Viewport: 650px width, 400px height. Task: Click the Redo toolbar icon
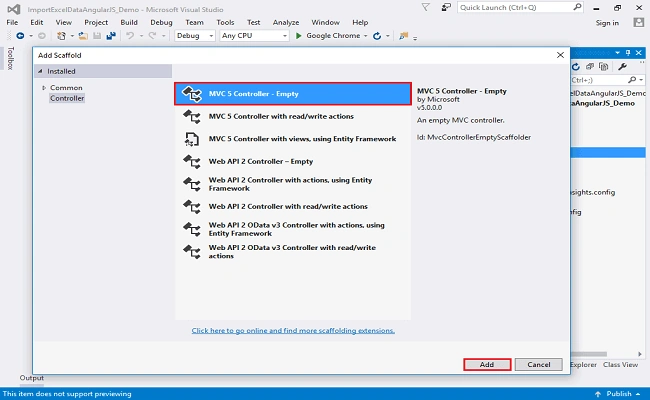(153, 36)
